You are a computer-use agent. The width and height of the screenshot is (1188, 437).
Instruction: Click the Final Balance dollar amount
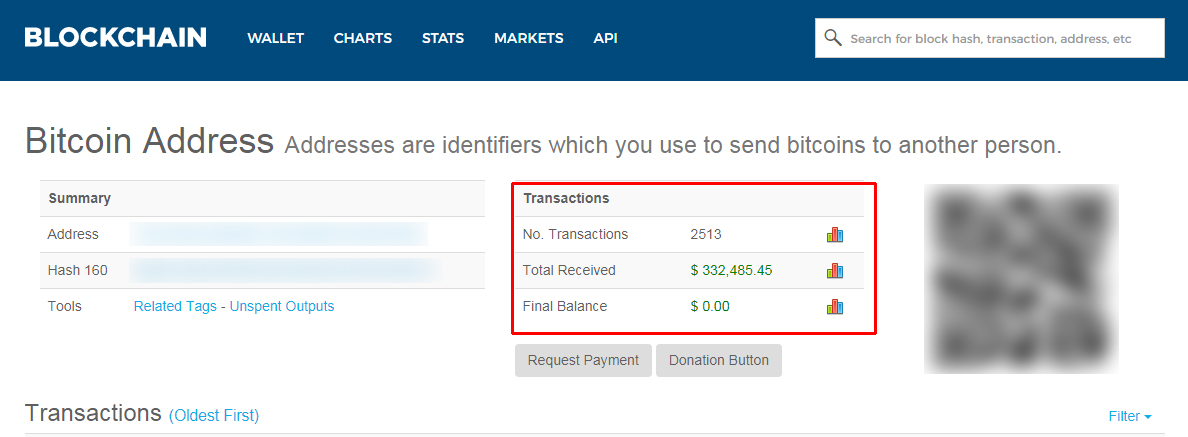tap(710, 307)
